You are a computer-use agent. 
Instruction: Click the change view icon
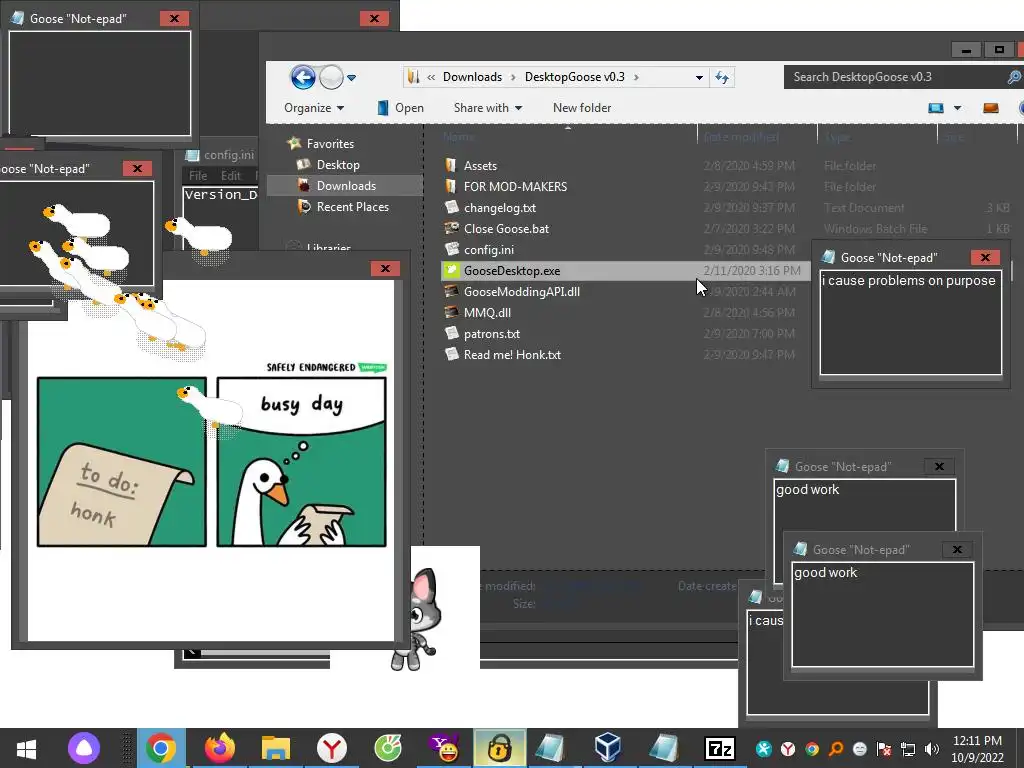(x=936, y=108)
